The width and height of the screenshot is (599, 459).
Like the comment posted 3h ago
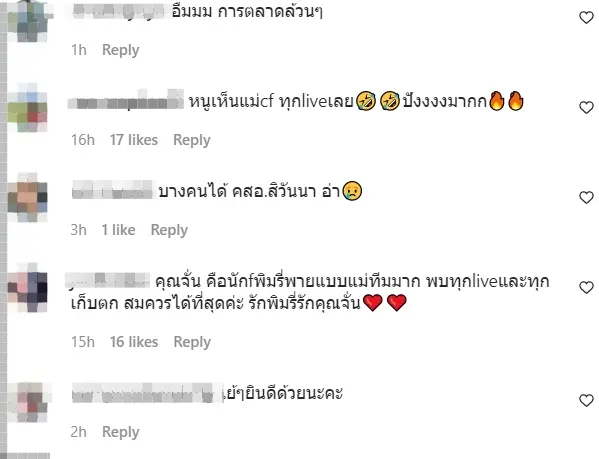click(586, 197)
